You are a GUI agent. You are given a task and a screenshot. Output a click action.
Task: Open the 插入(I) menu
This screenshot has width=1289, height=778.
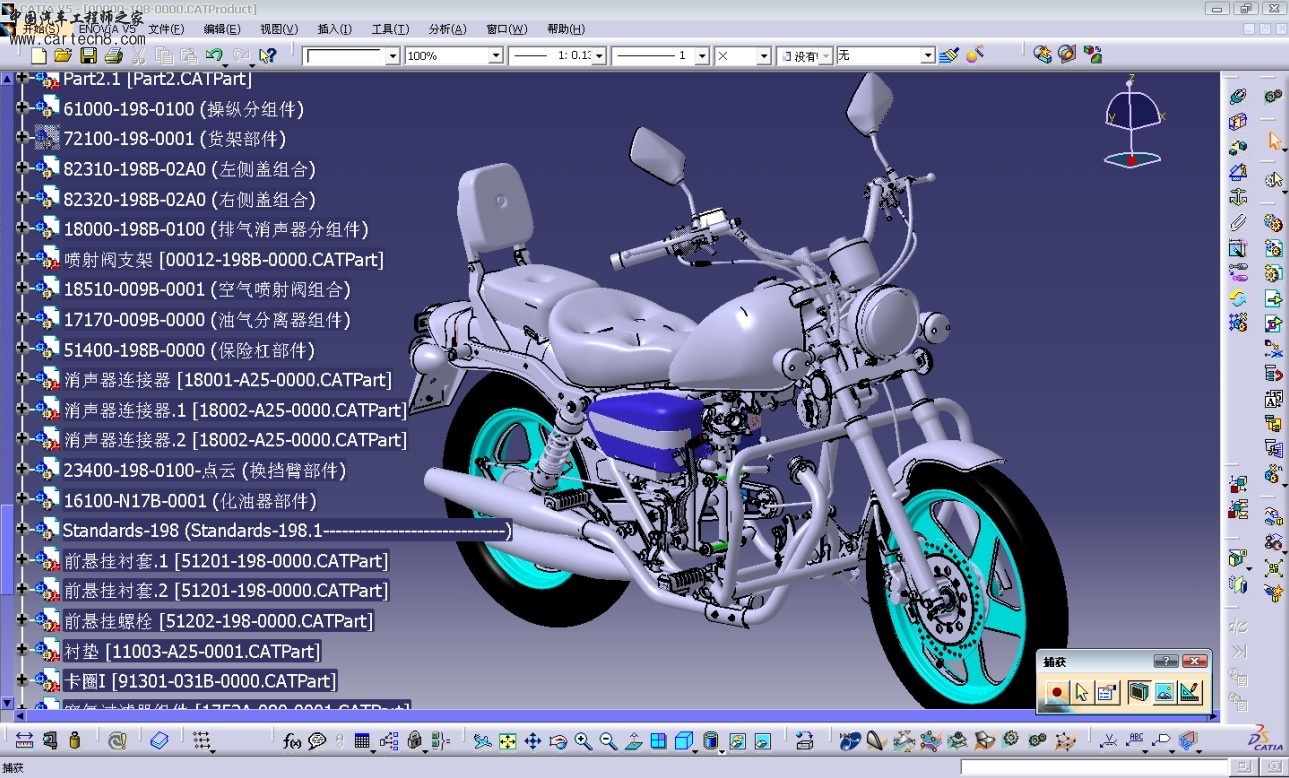tap(334, 29)
